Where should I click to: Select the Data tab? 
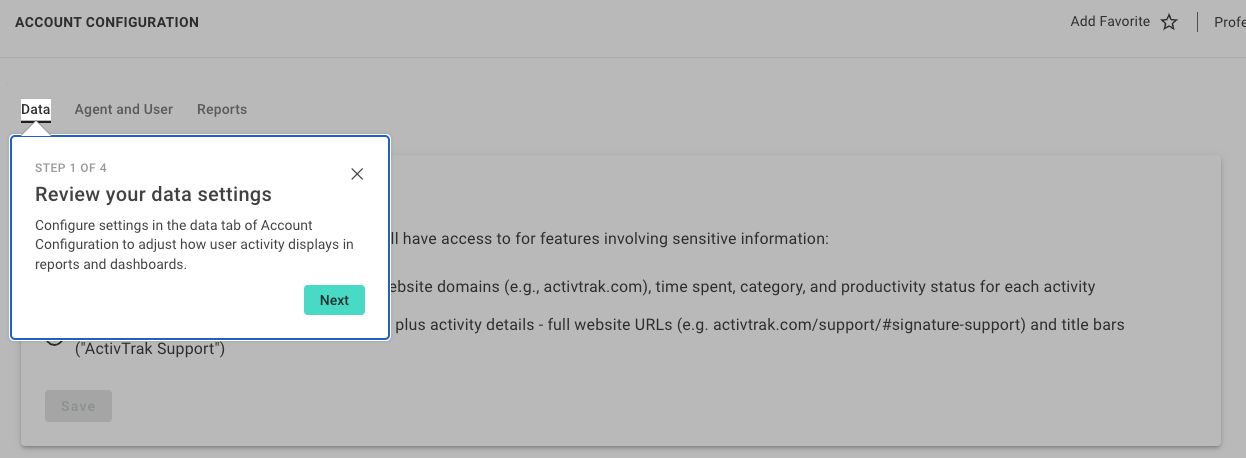(x=35, y=109)
